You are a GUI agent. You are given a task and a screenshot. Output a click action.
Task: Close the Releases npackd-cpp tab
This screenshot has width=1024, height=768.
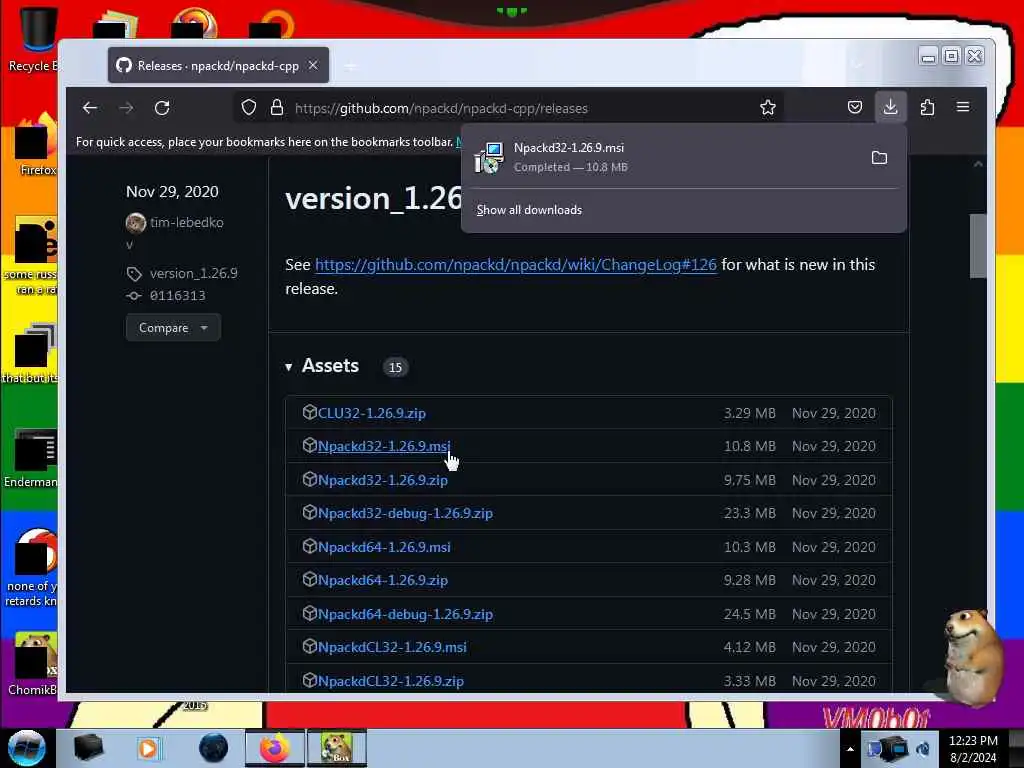[x=313, y=65]
